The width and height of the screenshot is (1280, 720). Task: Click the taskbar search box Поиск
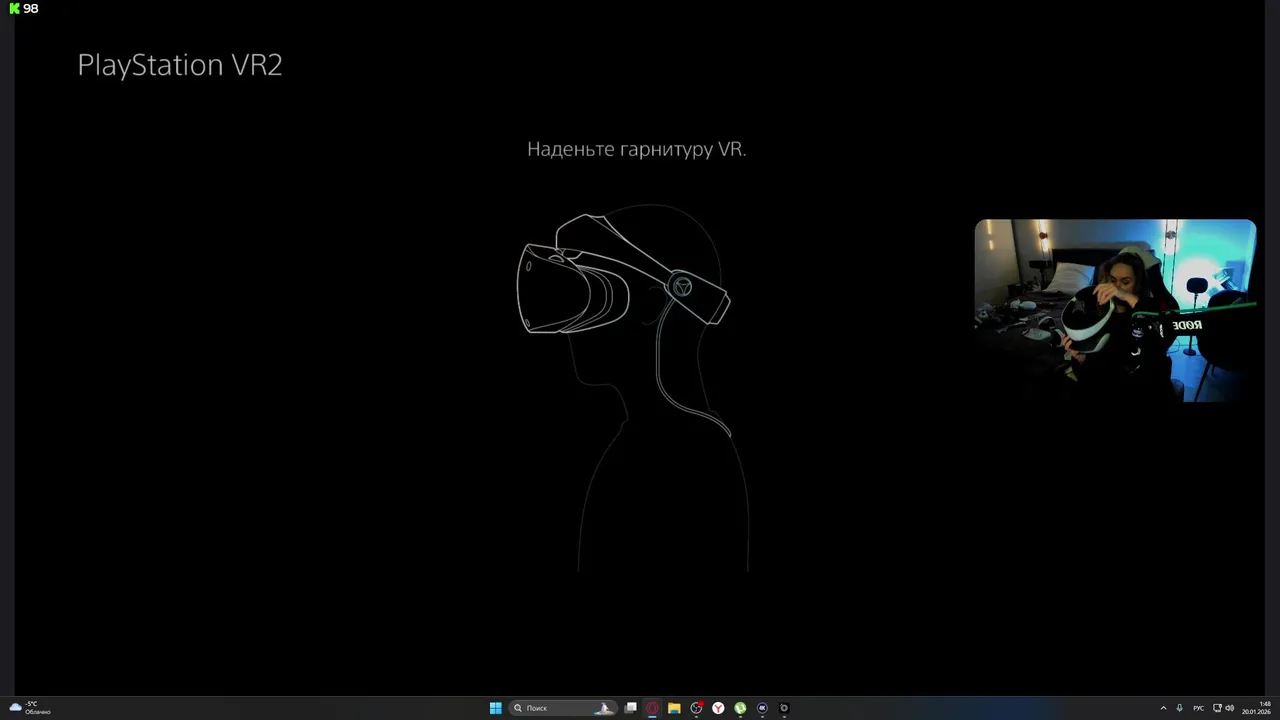tap(563, 708)
